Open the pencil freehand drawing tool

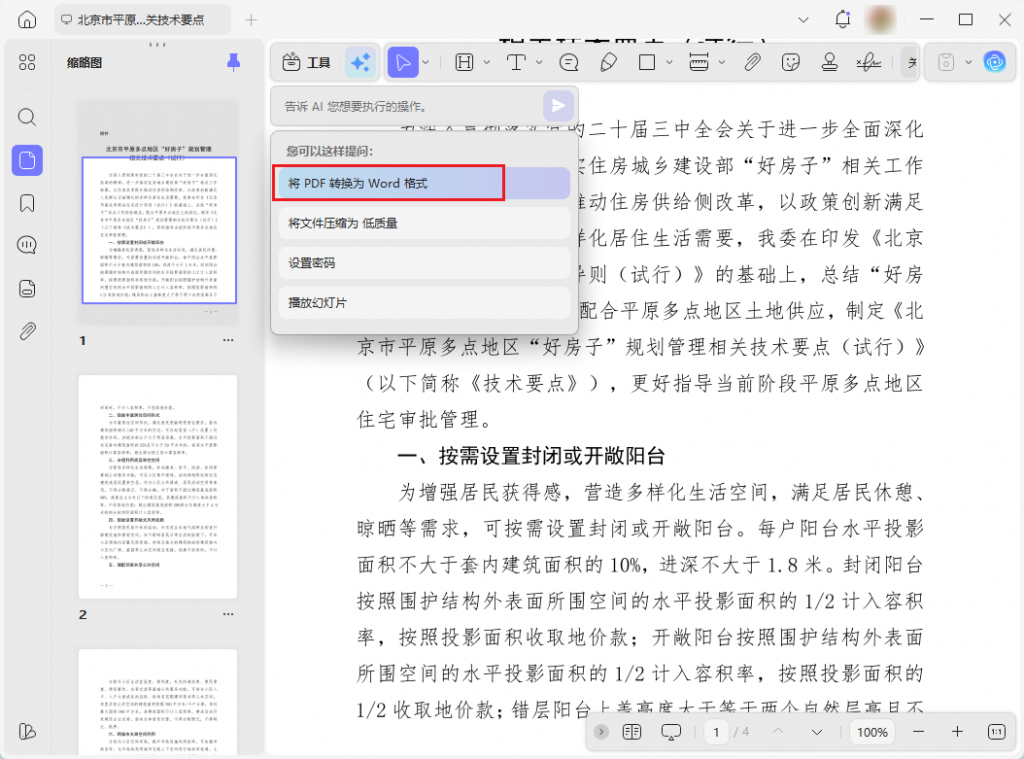click(609, 62)
